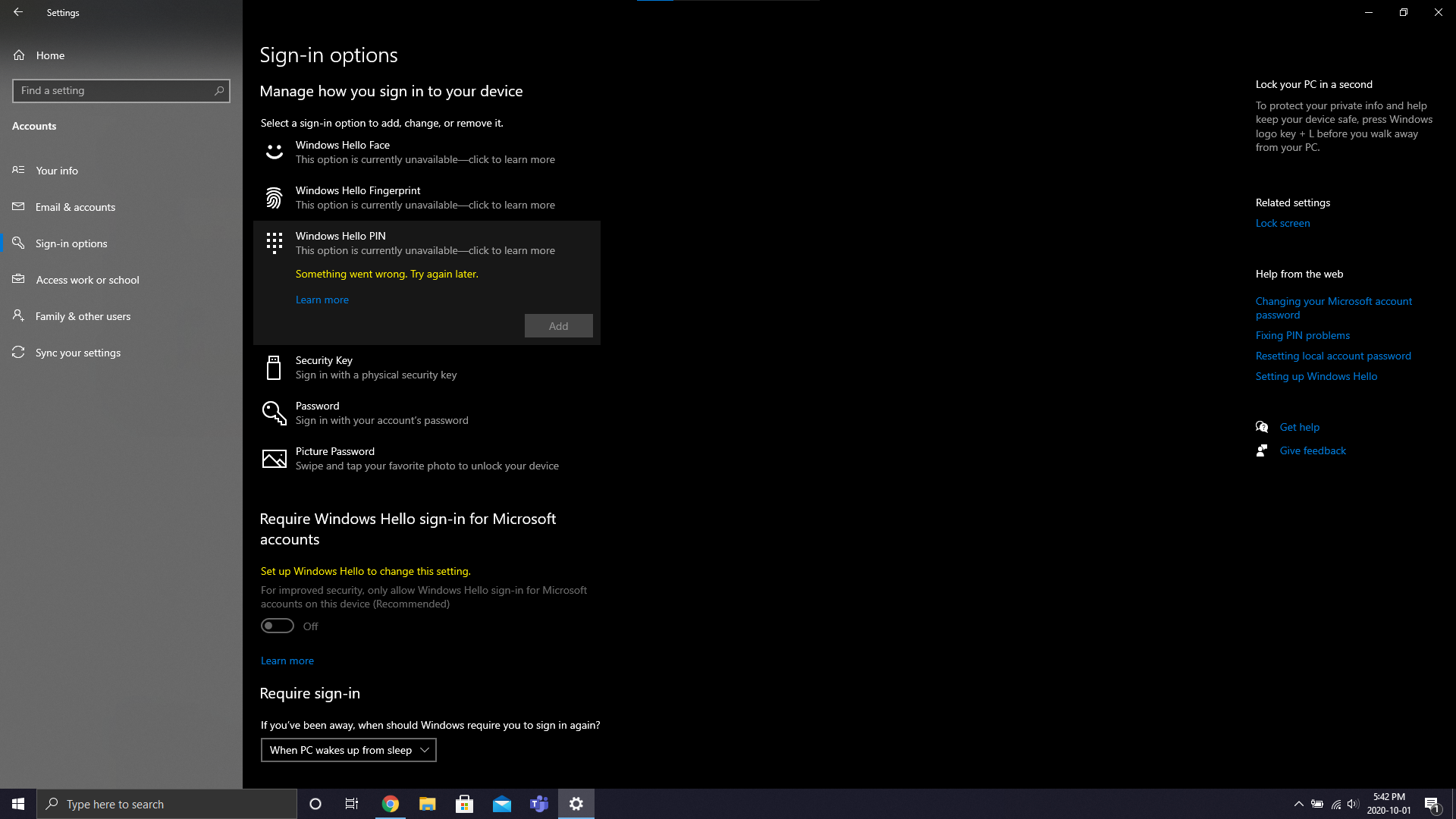Click the Find a setting search box
Image resolution: width=1456 pixels, height=819 pixels.
121,91
